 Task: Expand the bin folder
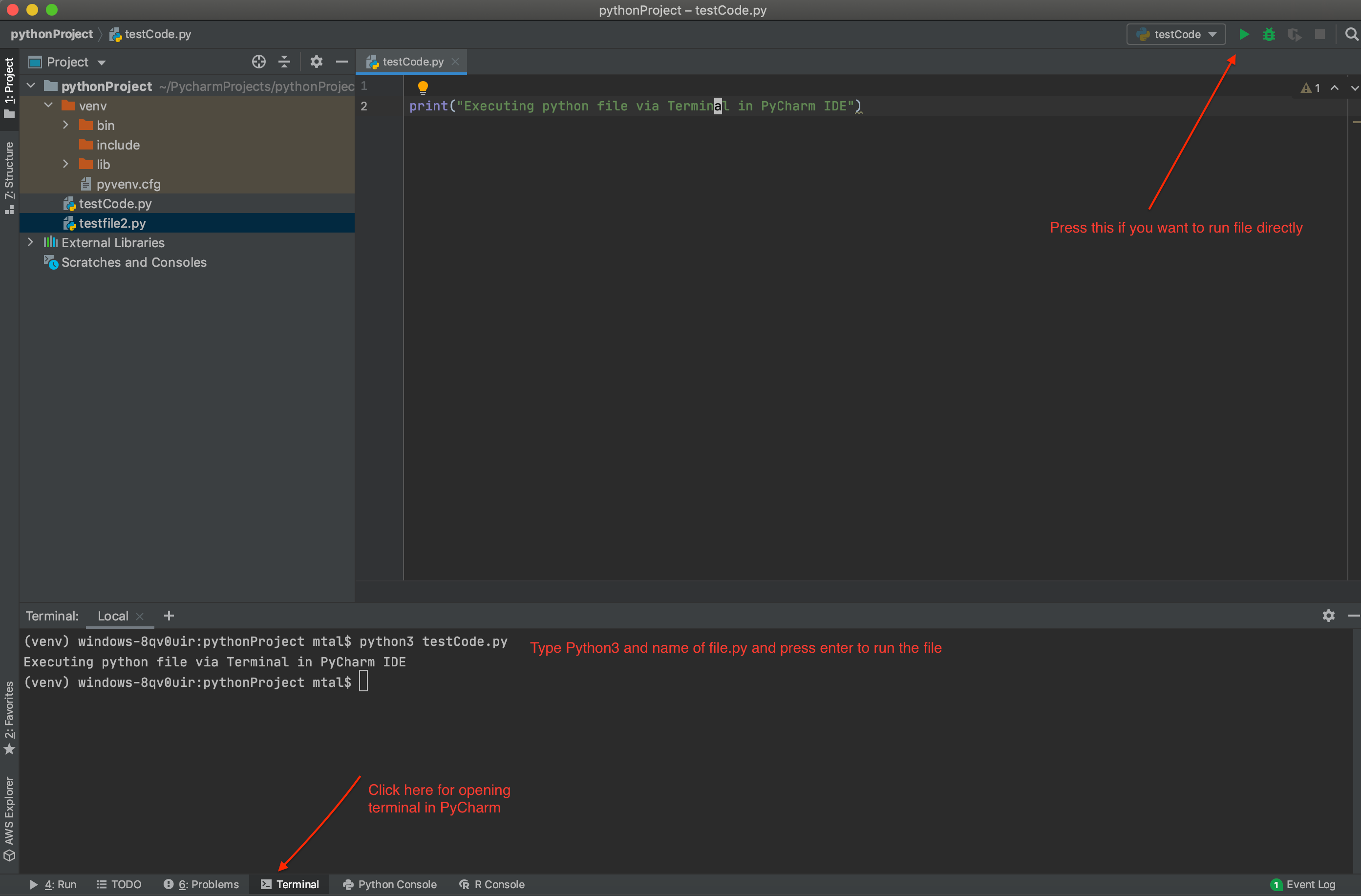(x=66, y=125)
